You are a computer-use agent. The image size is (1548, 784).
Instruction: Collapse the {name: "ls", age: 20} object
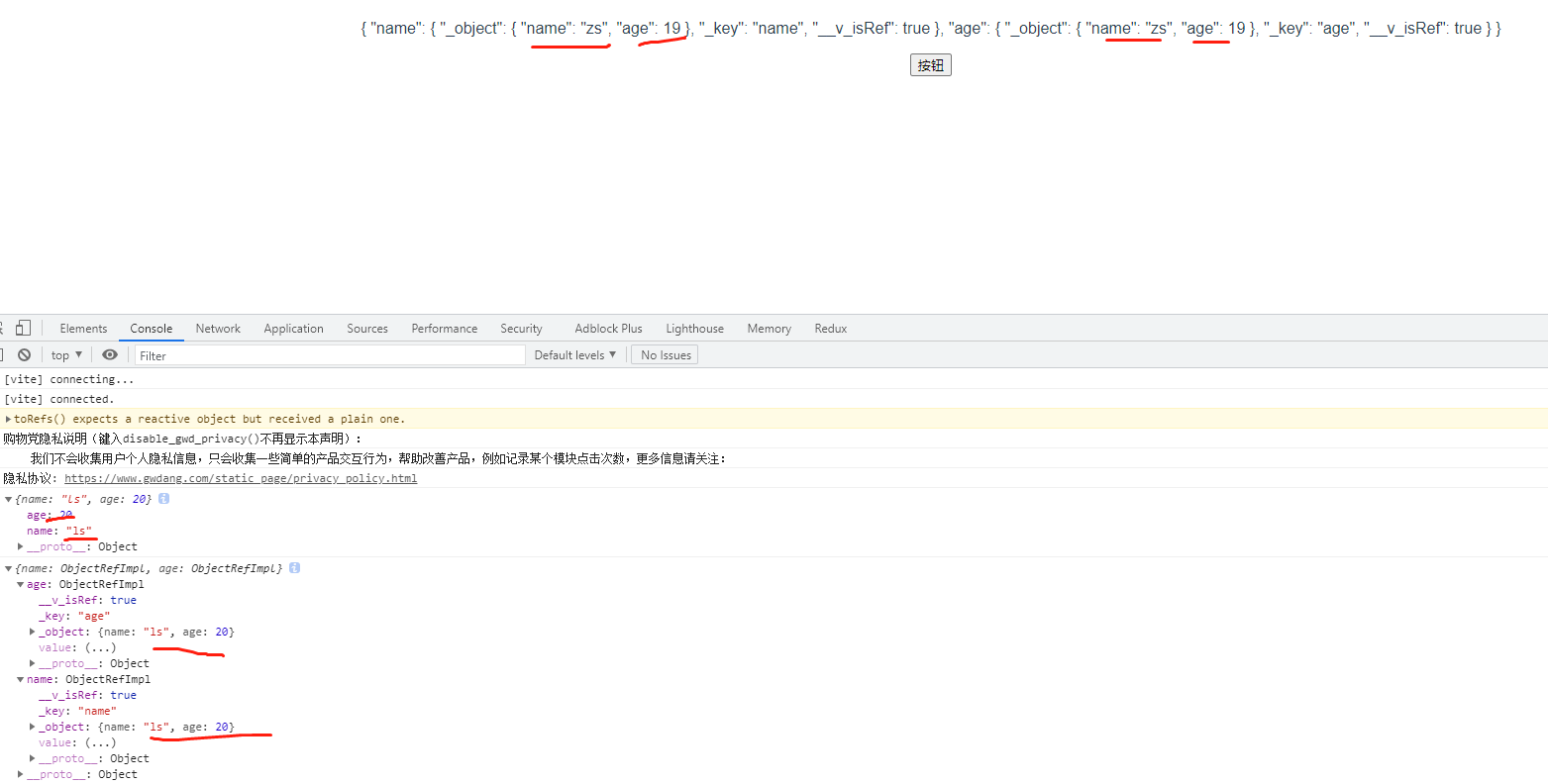[8, 499]
